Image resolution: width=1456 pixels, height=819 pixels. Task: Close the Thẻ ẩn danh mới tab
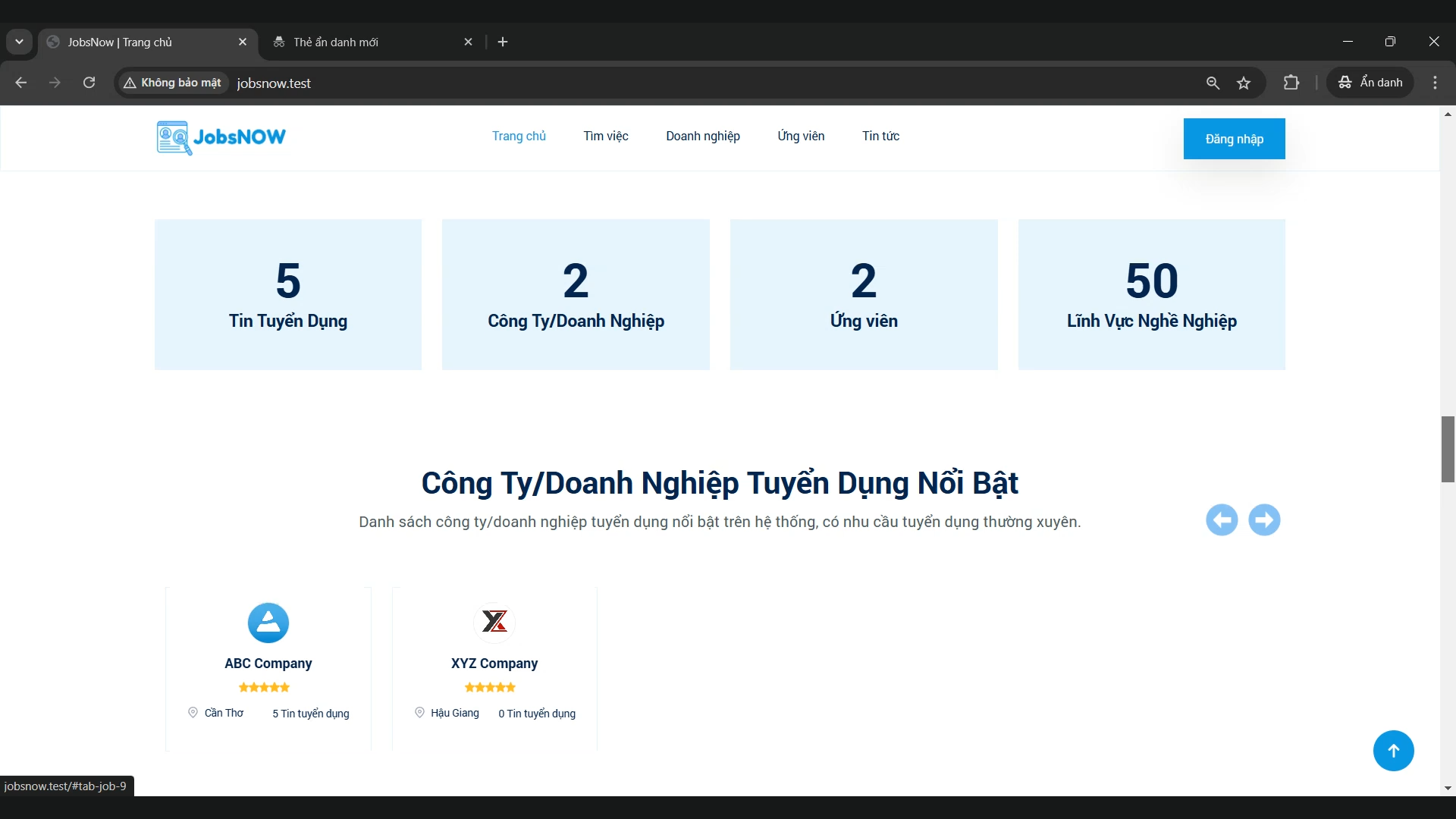tap(469, 42)
